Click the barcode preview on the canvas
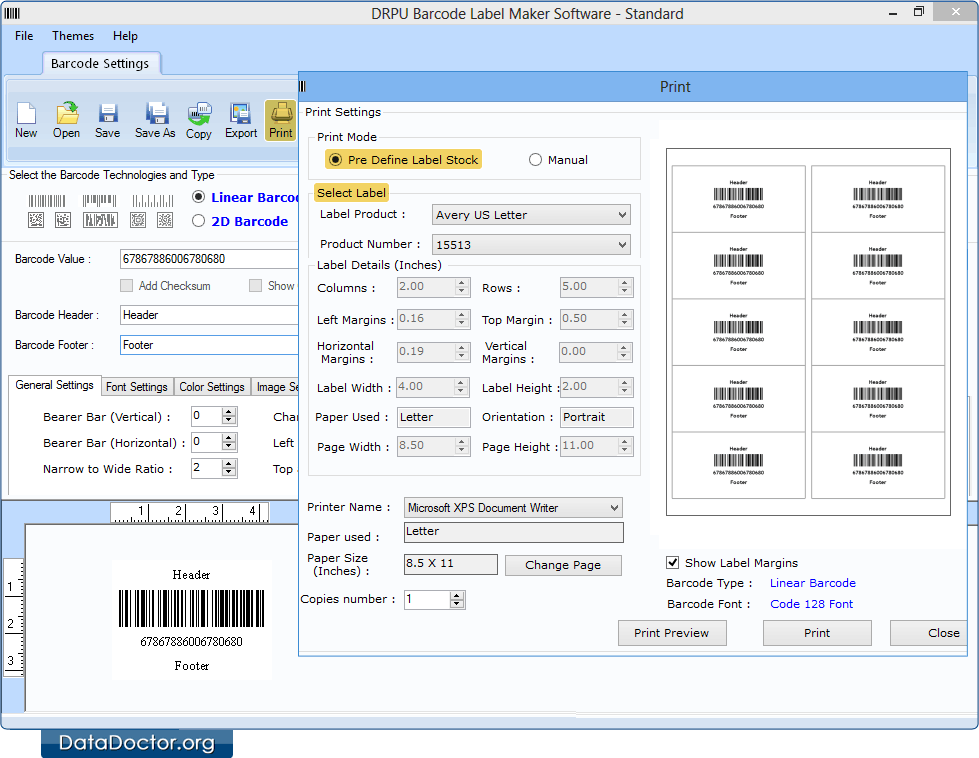 coord(192,619)
